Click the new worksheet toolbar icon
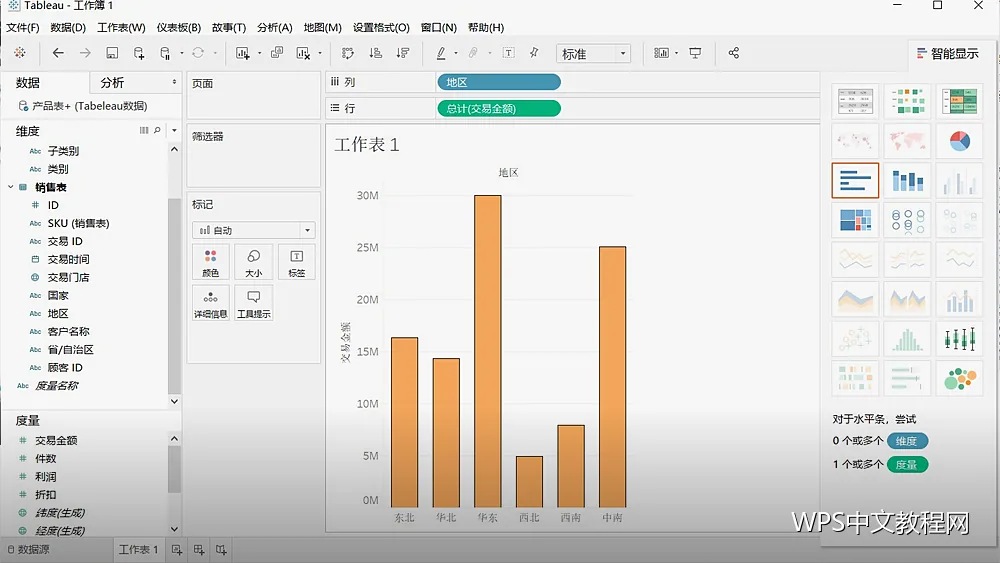This screenshot has height=563, width=1000. point(242,53)
